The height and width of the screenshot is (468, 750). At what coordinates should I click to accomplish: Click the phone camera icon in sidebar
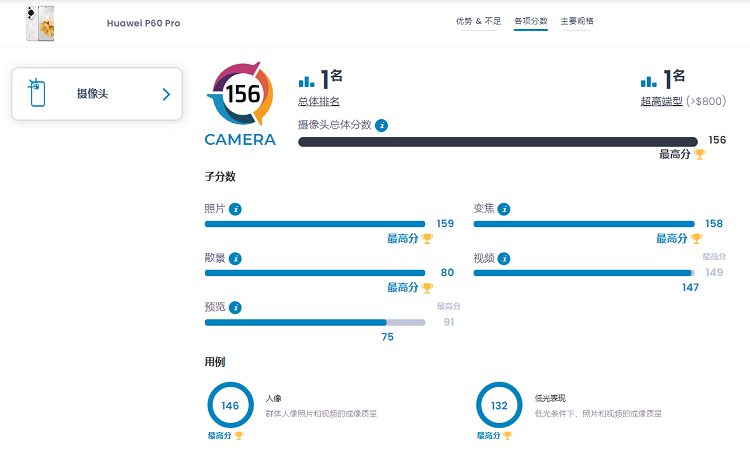coord(37,93)
